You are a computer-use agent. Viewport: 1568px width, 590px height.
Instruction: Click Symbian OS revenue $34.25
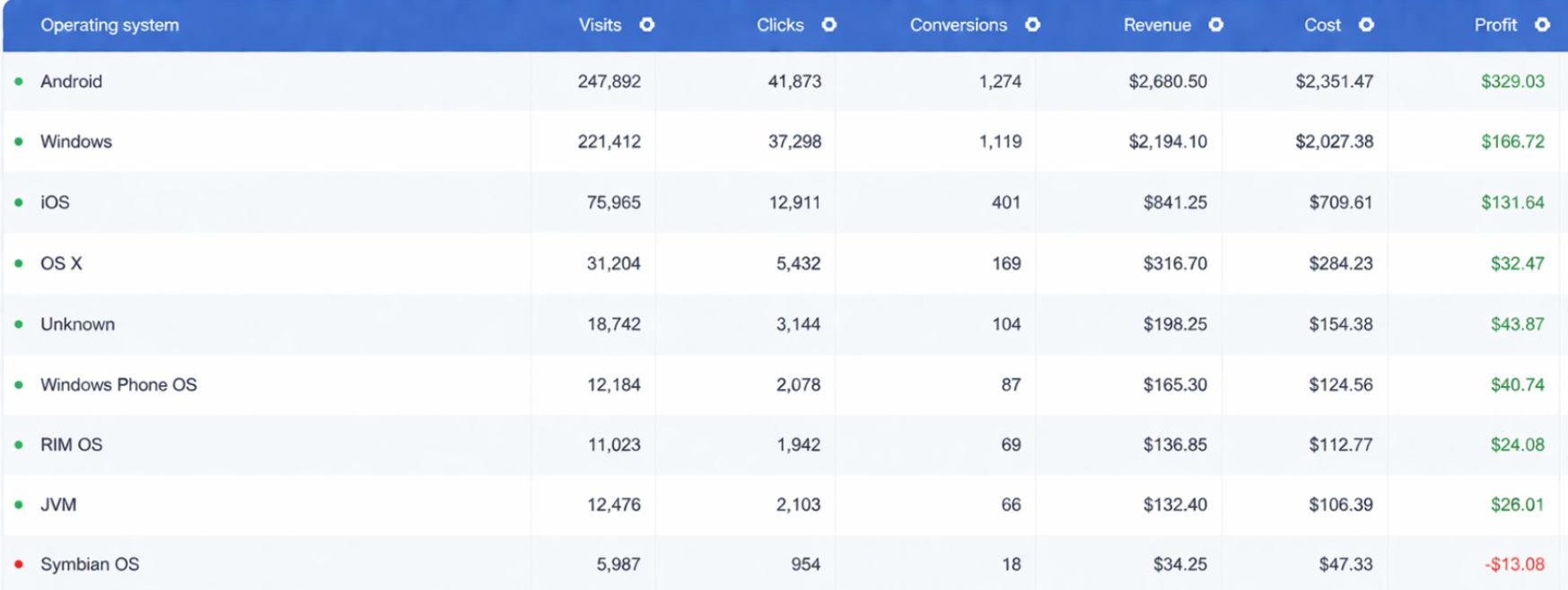pos(1180,565)
